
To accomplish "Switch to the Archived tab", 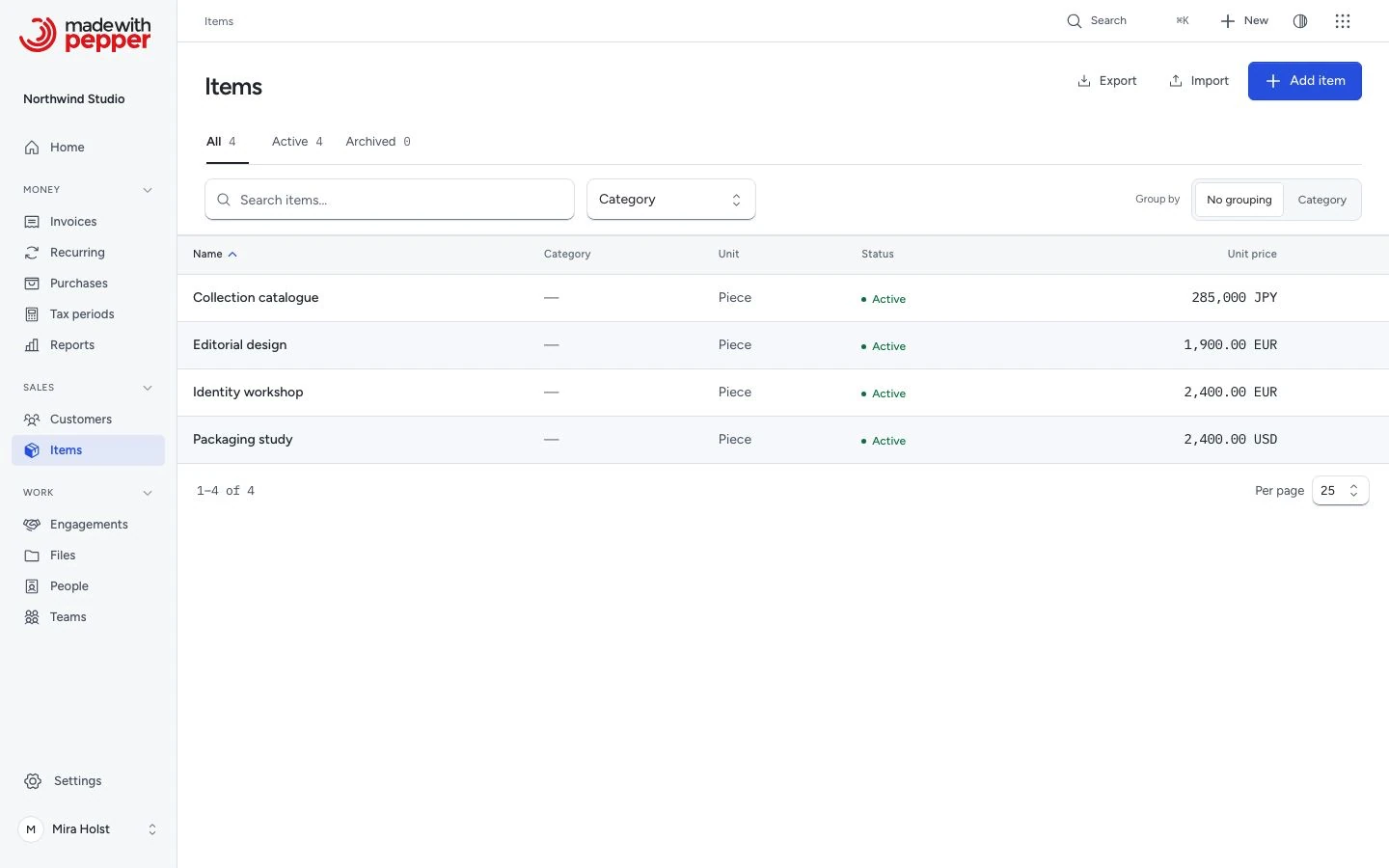I will tap(378, 142).
